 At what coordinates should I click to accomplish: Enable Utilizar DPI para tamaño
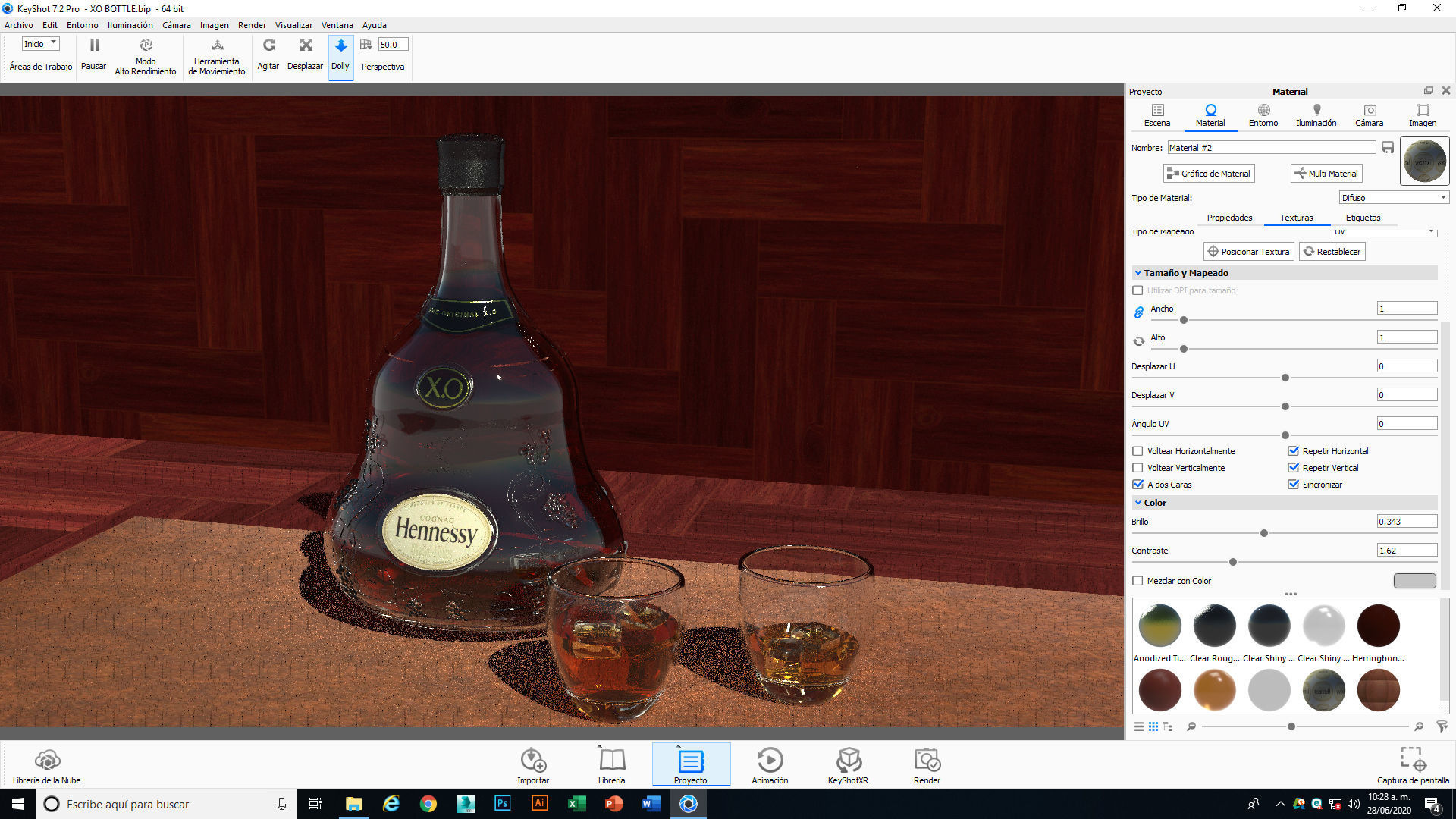[1137, 290]
